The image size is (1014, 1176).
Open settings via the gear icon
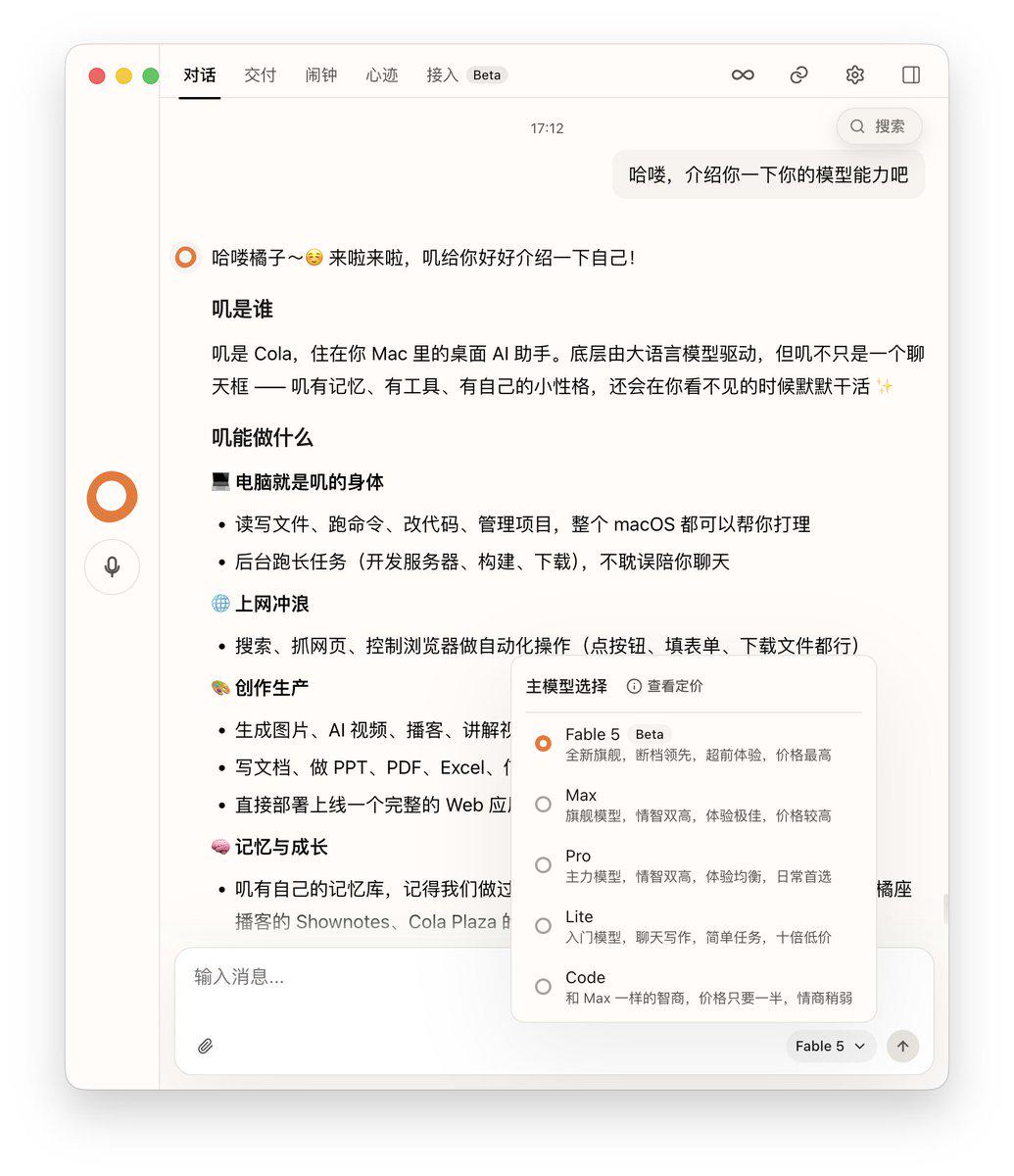point(854,74)
